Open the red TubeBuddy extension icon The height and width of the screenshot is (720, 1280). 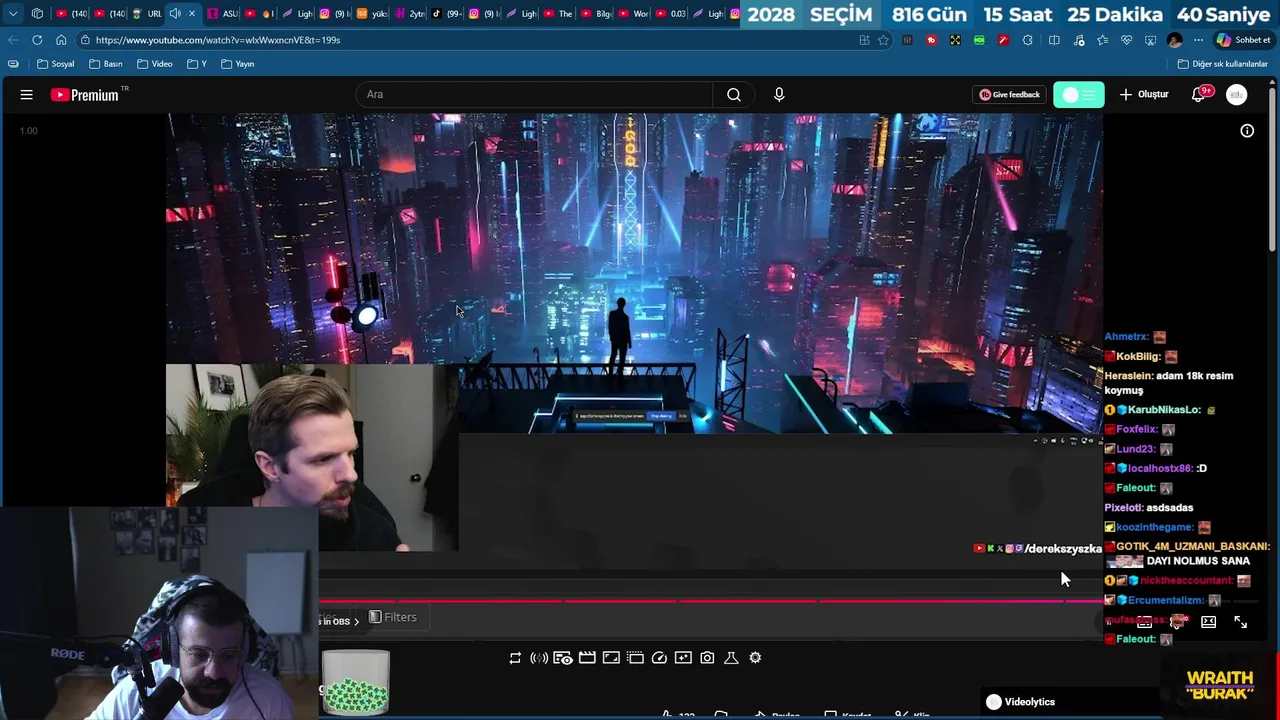tap(931, 40)
